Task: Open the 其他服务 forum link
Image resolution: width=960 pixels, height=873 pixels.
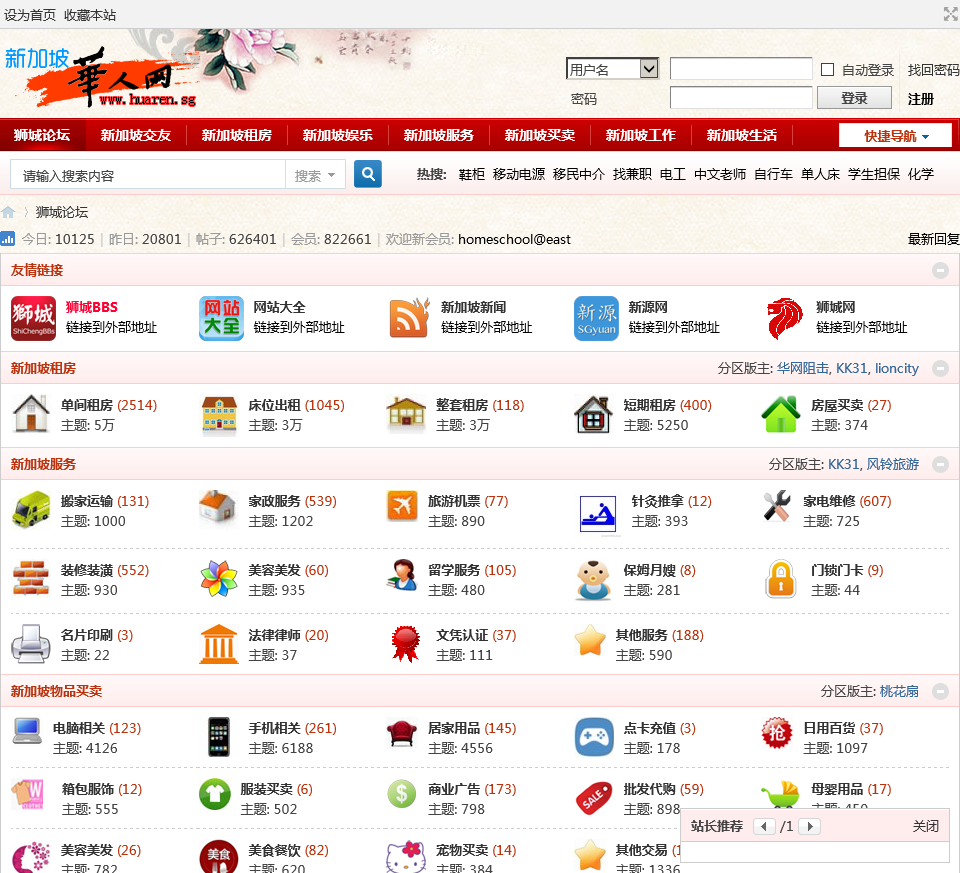Action: pyautogui.click(x=641, y=635)
